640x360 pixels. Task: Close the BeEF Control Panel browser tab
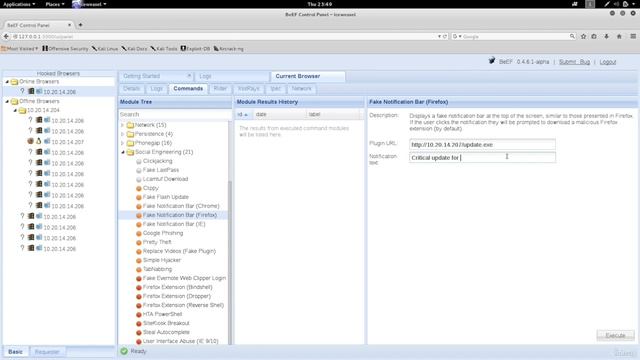click(69, 25)
